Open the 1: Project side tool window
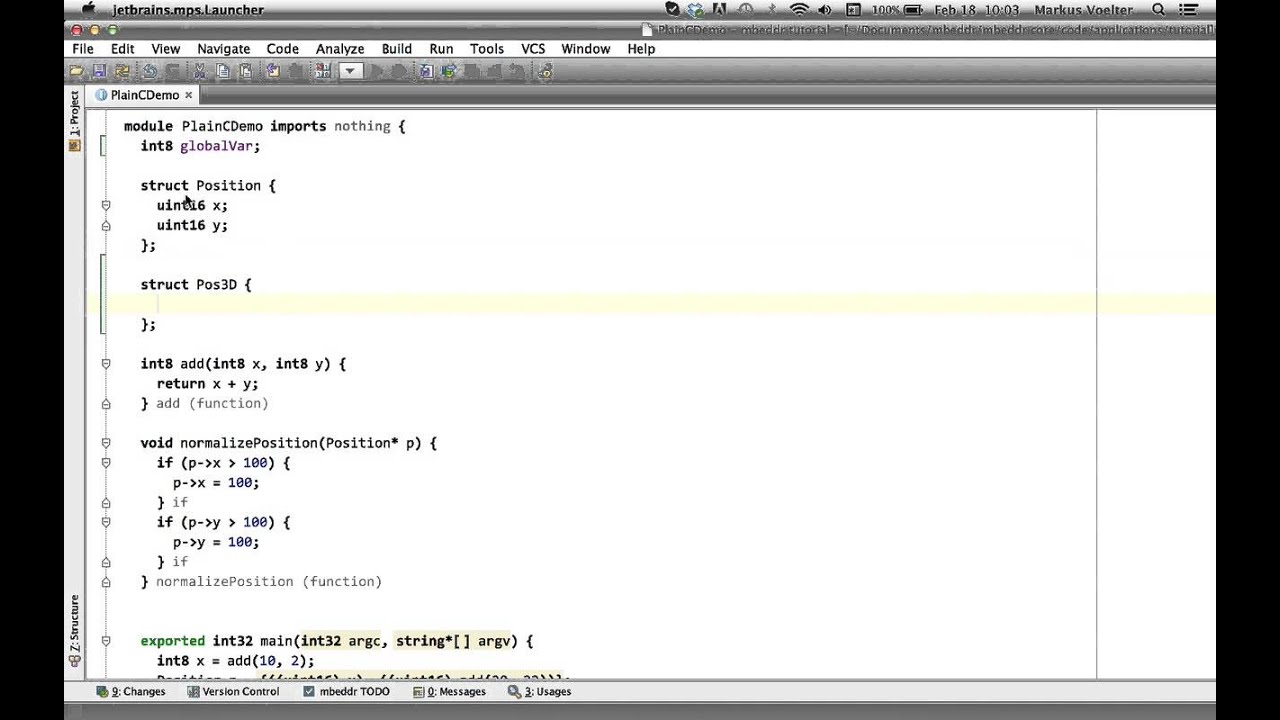This screenshot has height=720, width=1280. click(x=74, y=120)
